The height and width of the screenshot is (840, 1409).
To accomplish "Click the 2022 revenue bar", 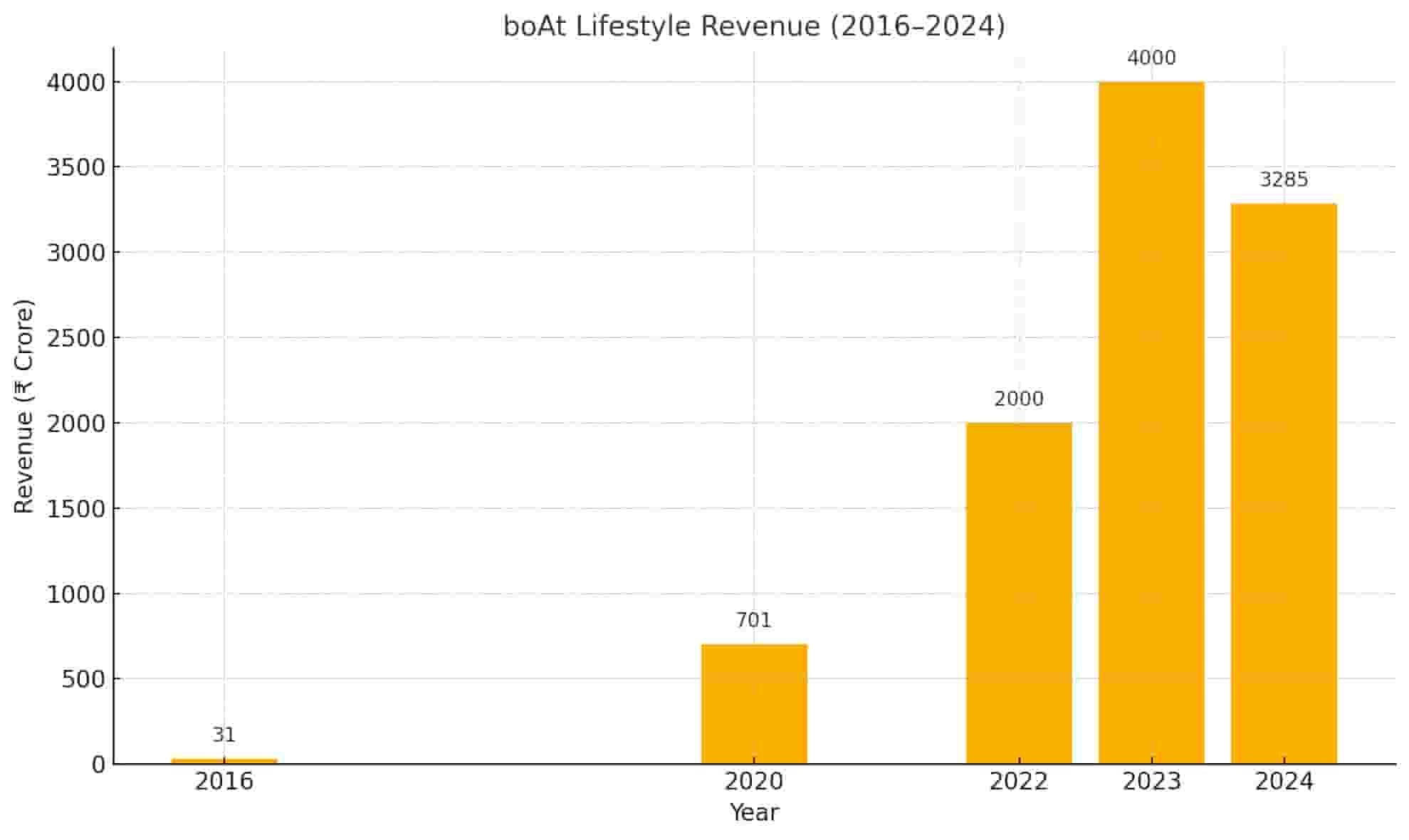I will (x=1019, y=593).
